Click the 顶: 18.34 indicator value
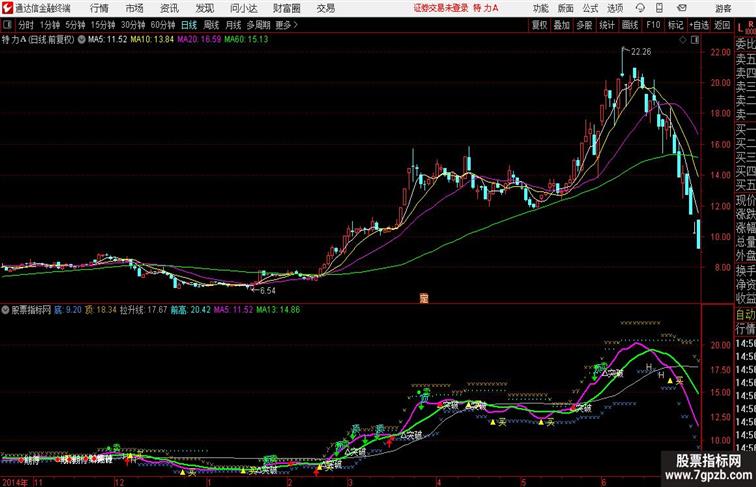The width and height of the screenshot is (756, 487). point(101,310)
